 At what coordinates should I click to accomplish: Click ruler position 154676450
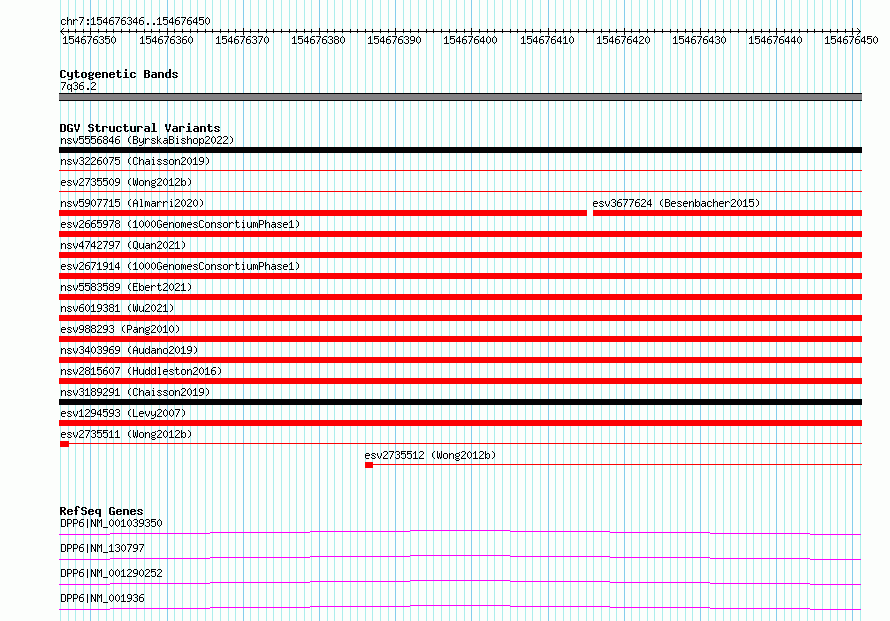tap(851, 40)
